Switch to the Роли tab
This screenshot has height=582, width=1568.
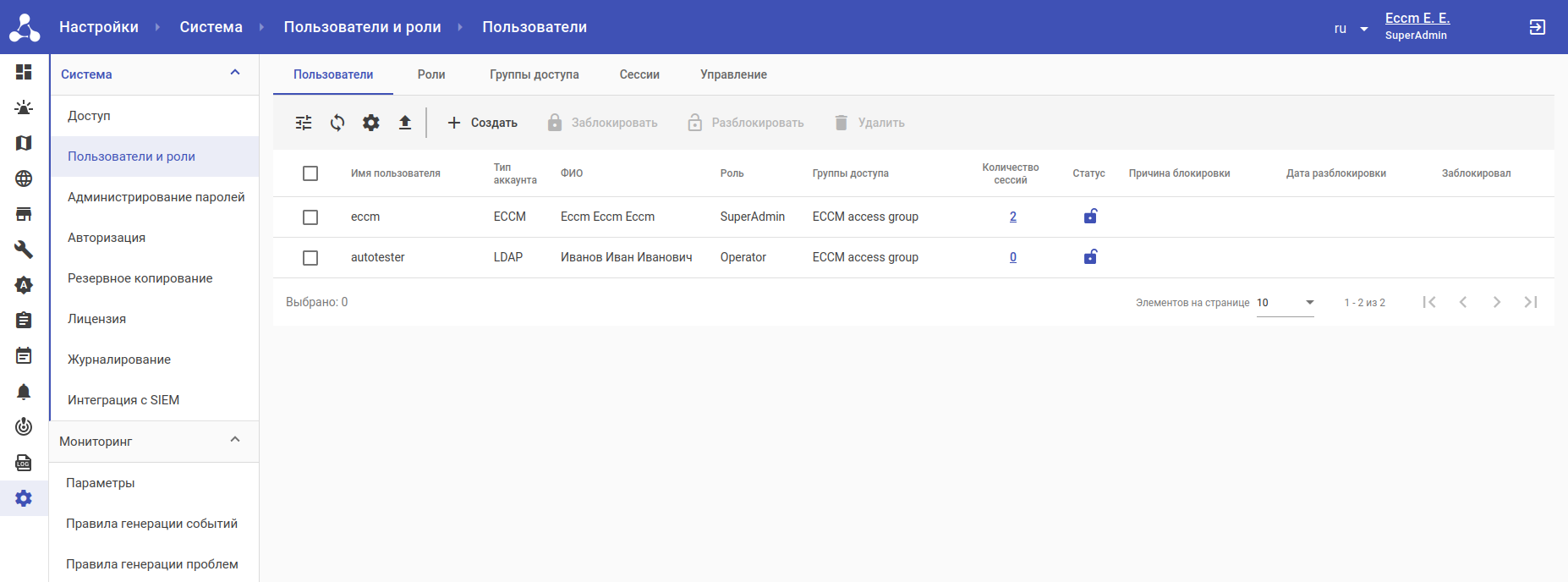(431, 74)
